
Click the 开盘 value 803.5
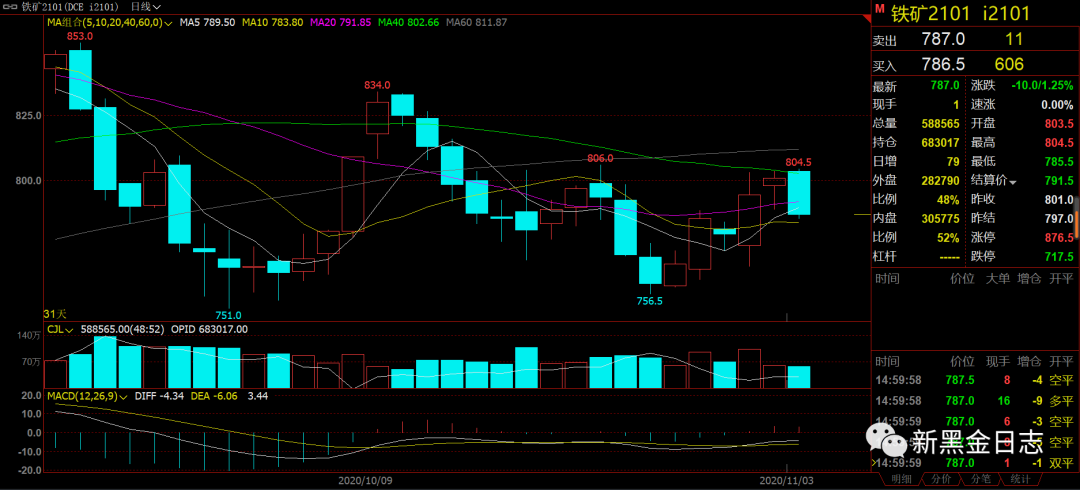[1059, 124]
